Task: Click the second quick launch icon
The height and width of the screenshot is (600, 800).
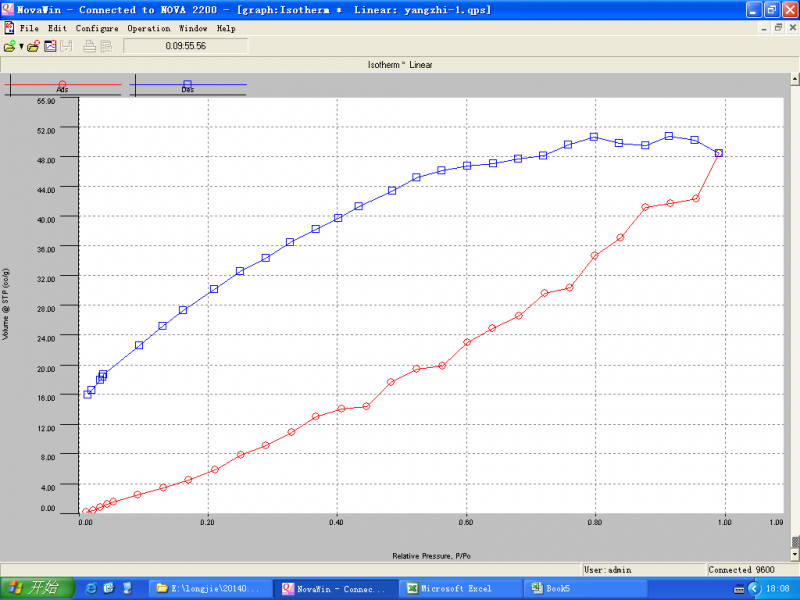Action: [109, 588]
